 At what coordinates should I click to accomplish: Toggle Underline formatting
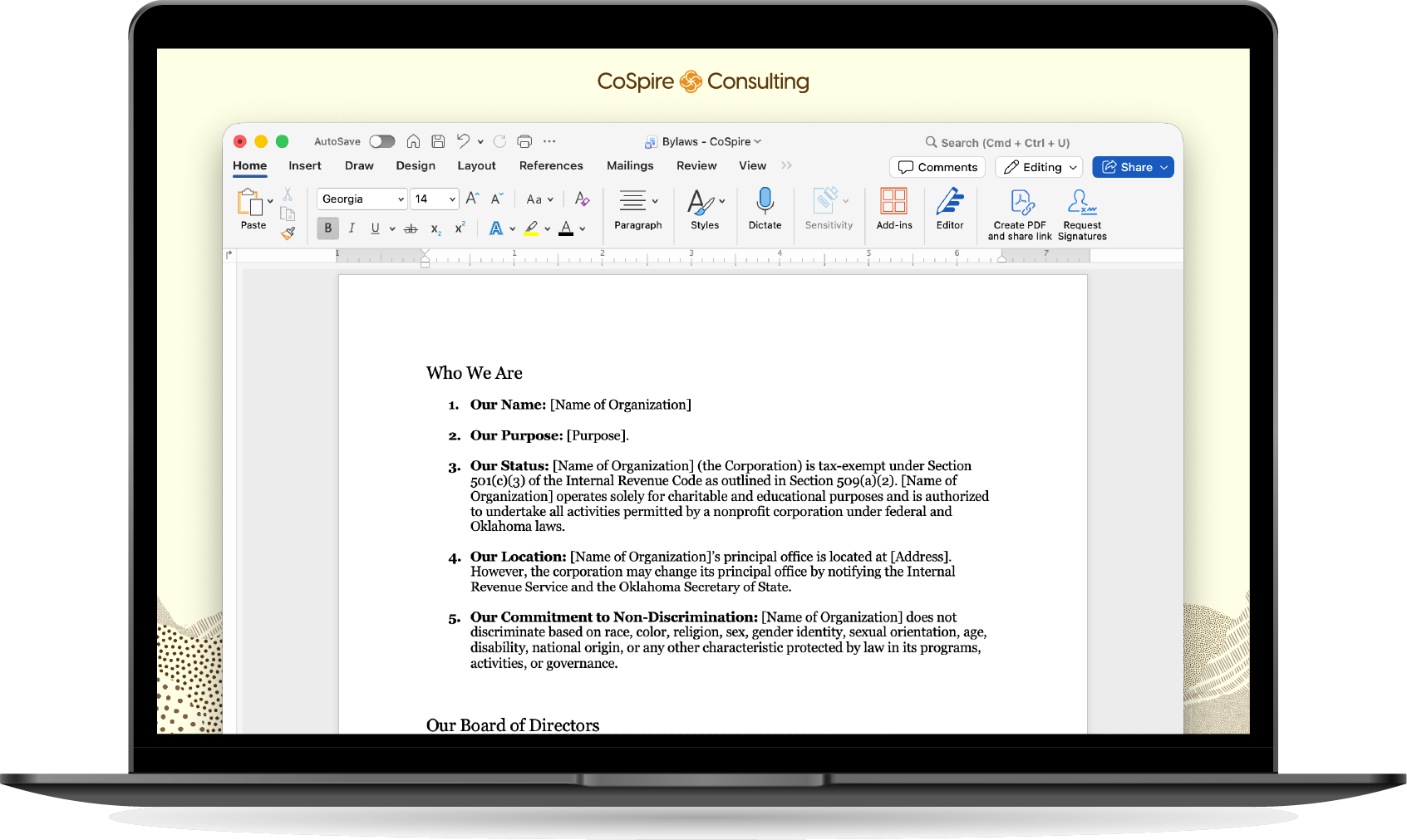coord(376,228)
